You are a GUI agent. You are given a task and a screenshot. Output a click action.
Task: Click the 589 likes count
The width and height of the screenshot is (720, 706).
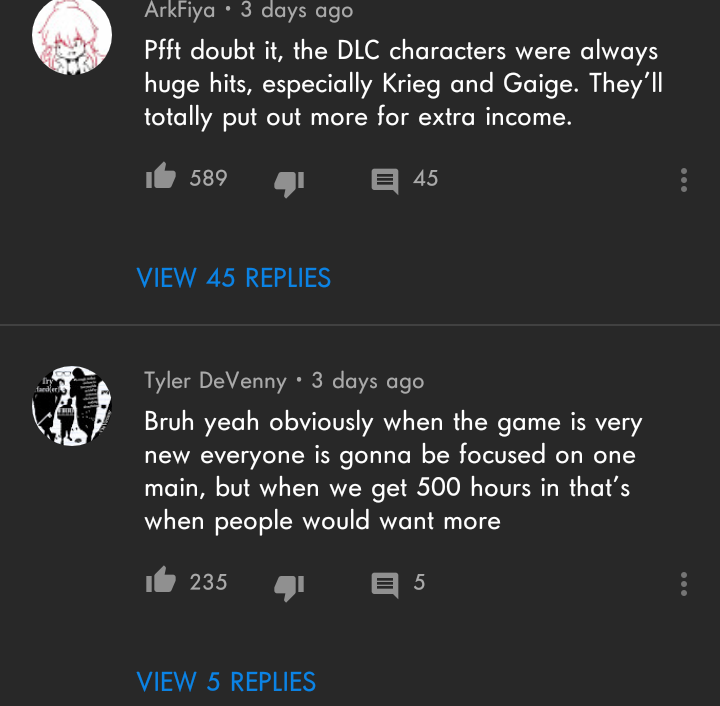tap(208, 178)
